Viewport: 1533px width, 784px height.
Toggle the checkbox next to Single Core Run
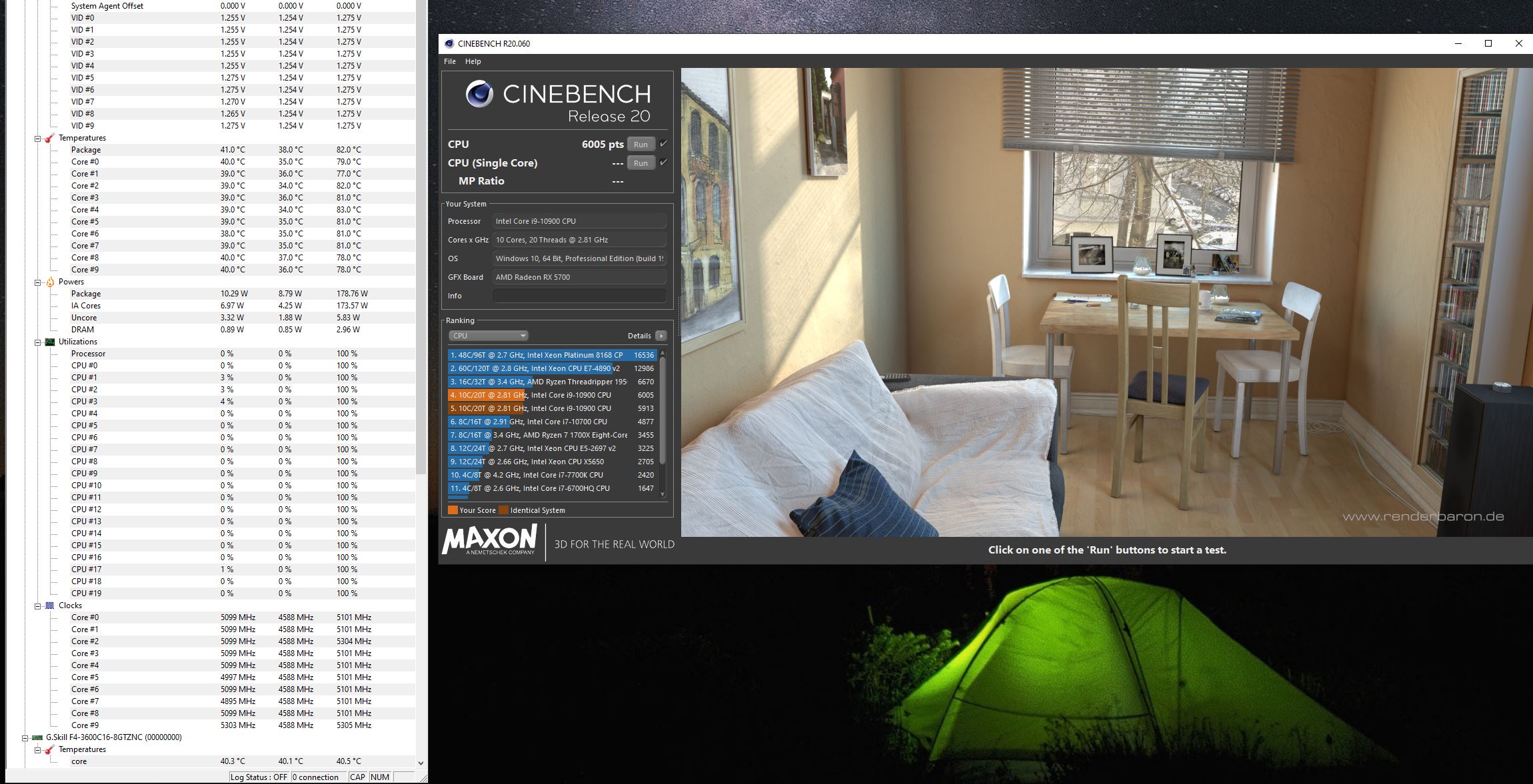663,163
